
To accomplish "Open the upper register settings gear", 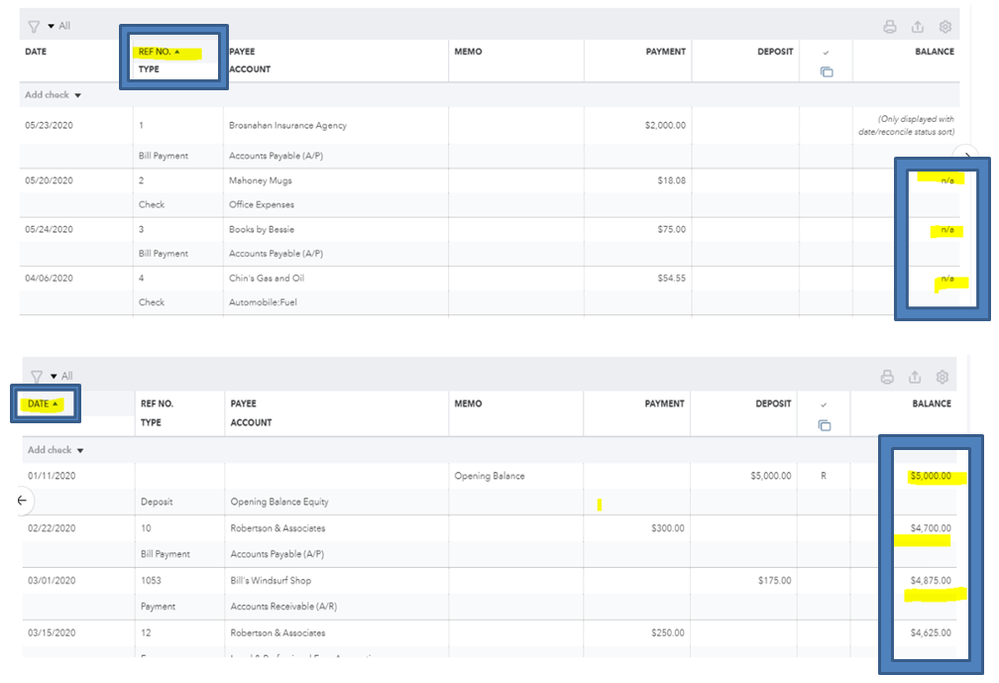I will click(945, 27).
